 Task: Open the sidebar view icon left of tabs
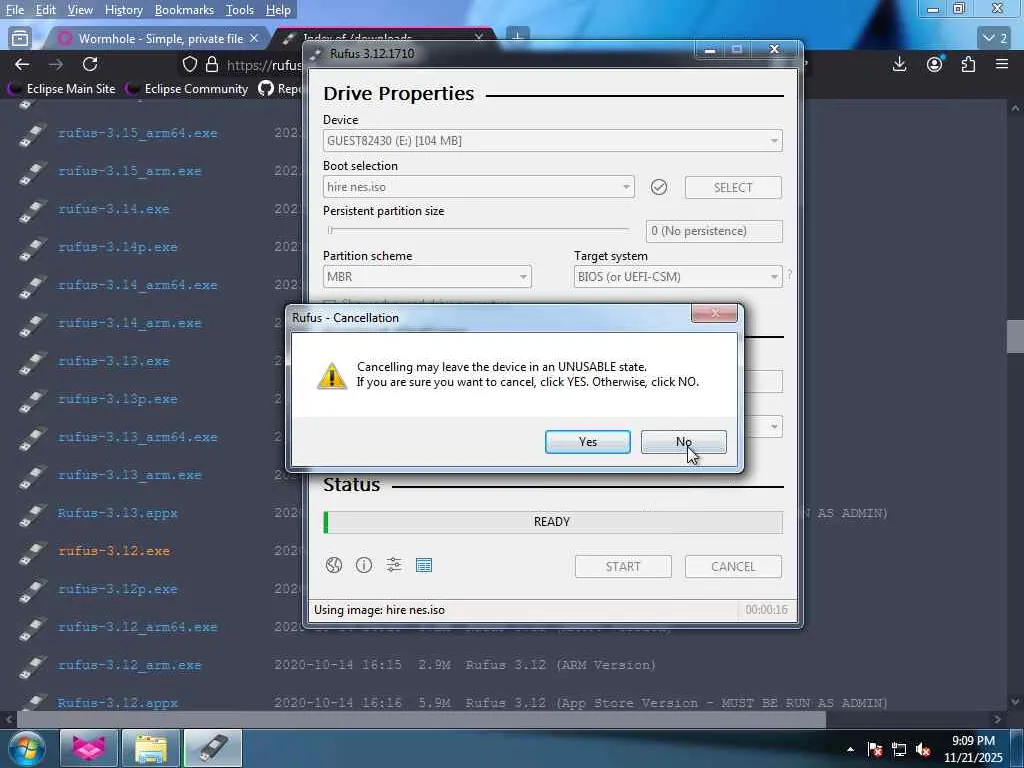20,39
